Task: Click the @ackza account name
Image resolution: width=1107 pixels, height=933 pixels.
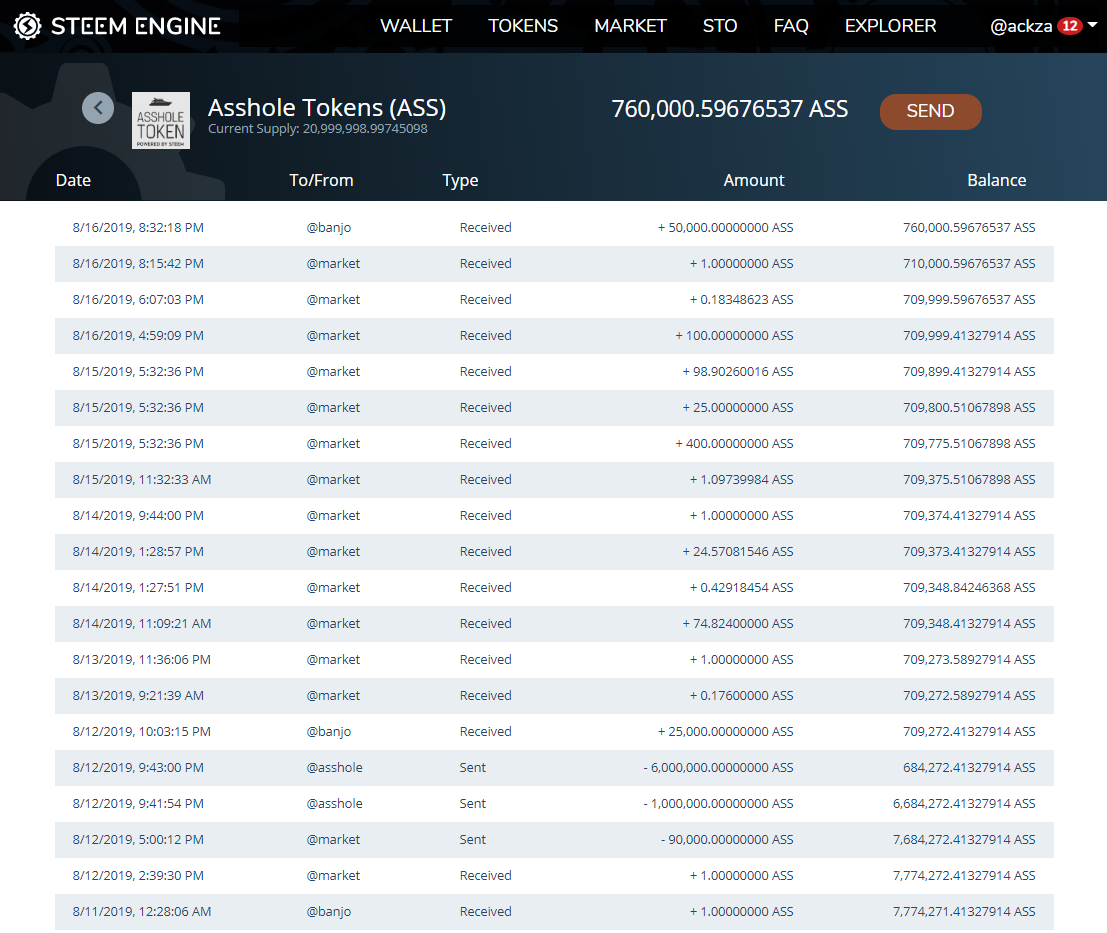Action: (x=1021, y=26)
